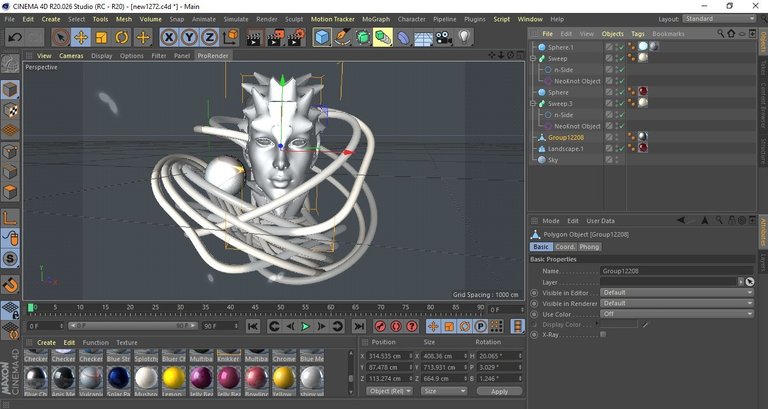Select Landscape.1 in Object Manager
The image size is (768, 409).
pyautogui.click(x=566, y=149)
